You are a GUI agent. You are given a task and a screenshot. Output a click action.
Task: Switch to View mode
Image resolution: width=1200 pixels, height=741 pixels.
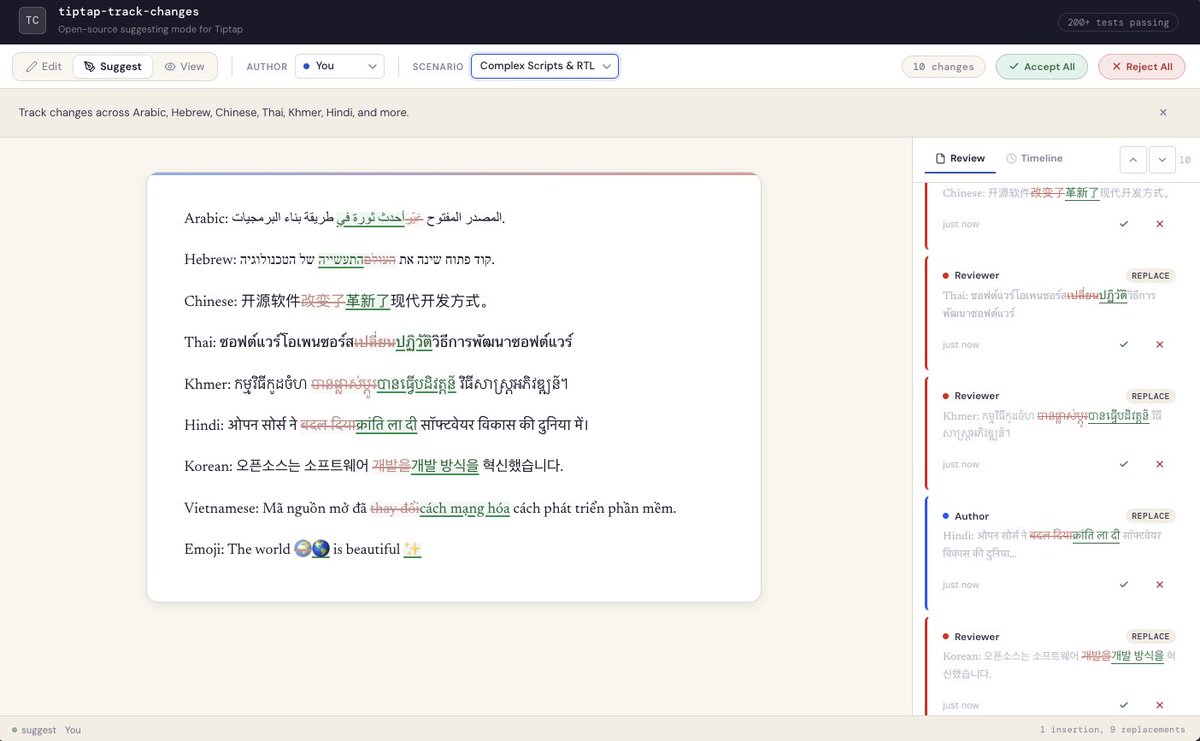(184, 67)
